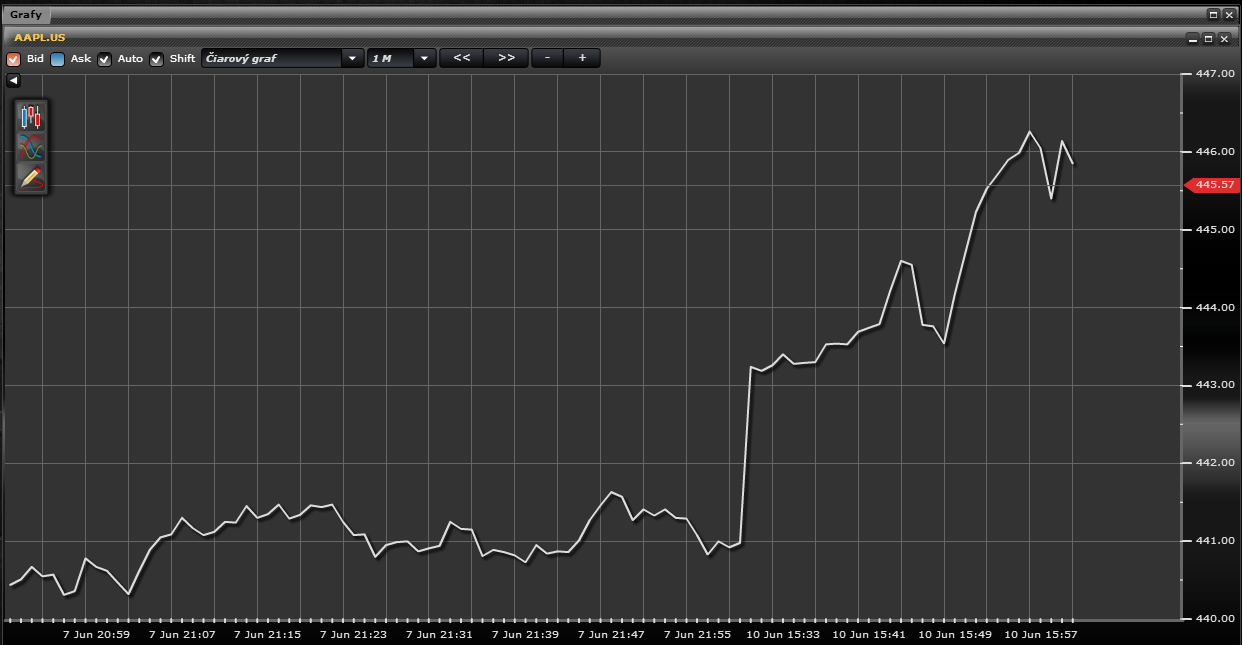Click the 7 Jun 21:39 time label

526,634
